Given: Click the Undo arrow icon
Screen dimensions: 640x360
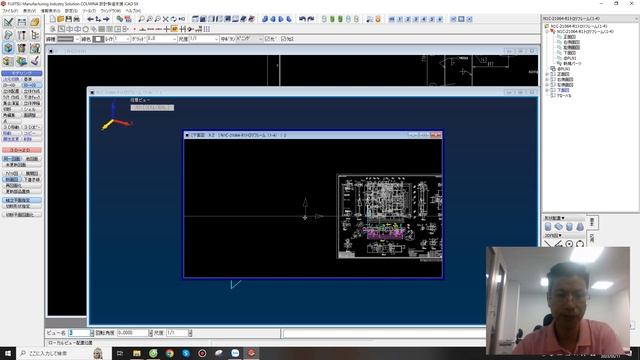Looking at the screenshot, I should tap(302, 19).
